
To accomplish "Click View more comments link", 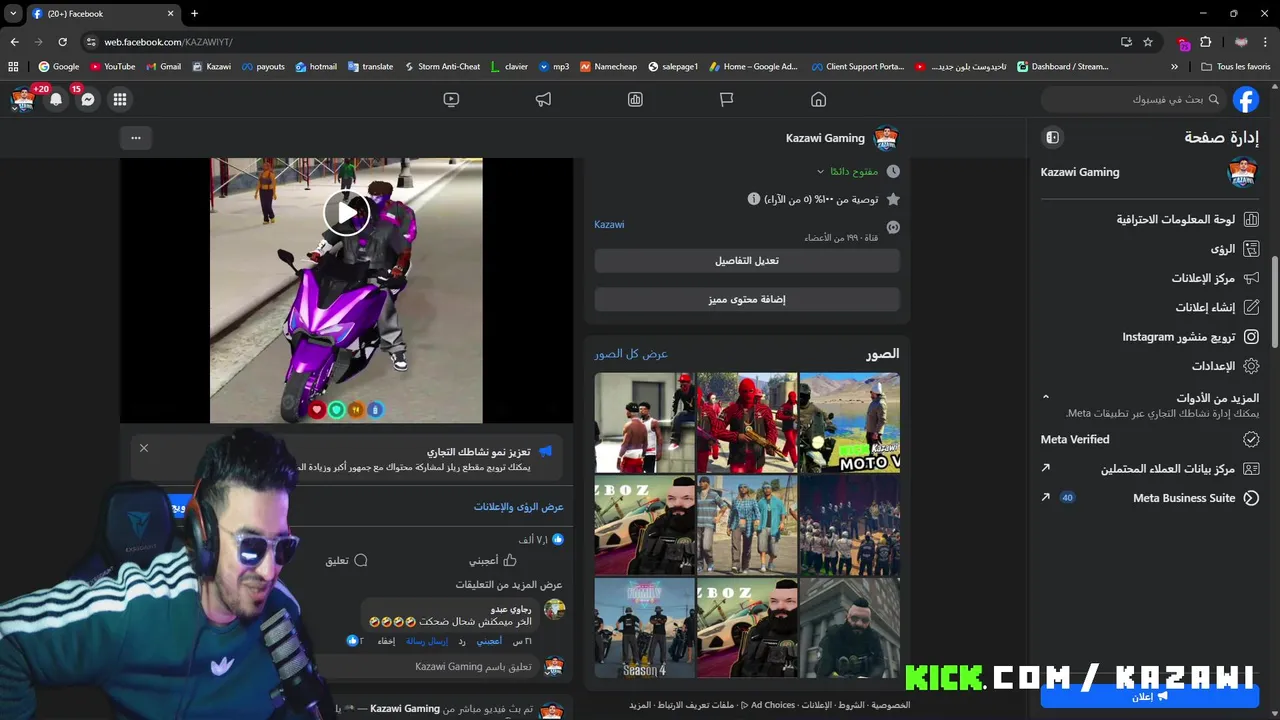I will point(509,584).
